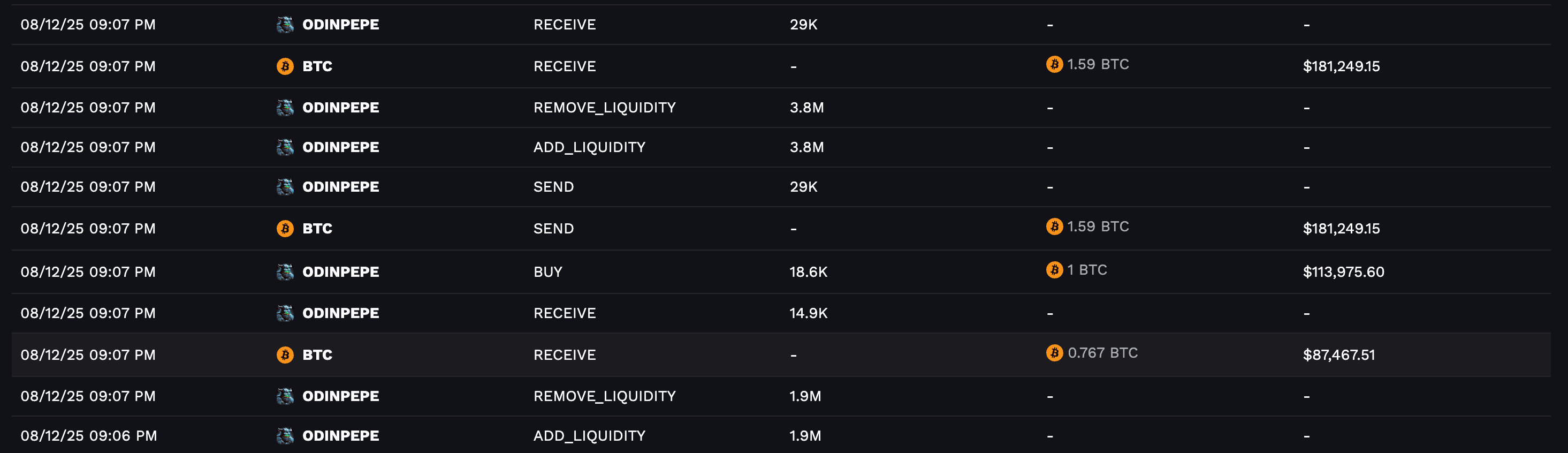Click the ODINPEPE token icon in the BUY row

(285, 271)
